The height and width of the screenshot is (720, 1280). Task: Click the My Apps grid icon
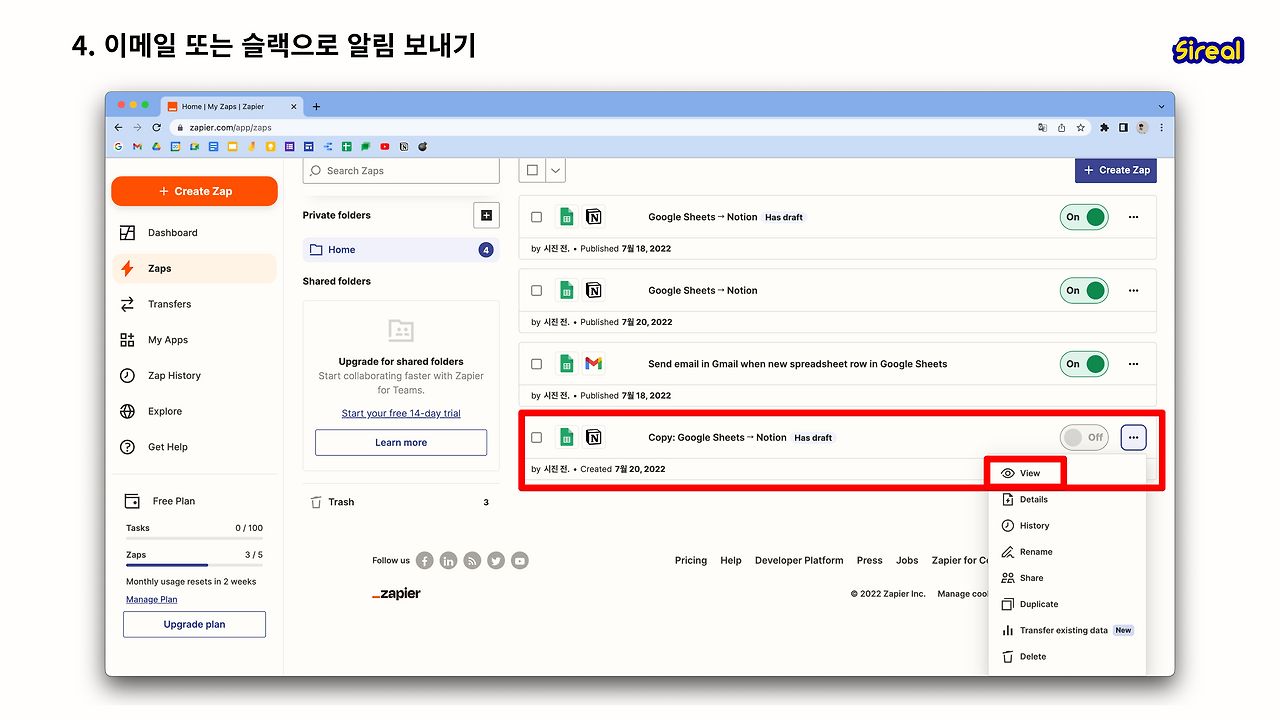[127, 340]
